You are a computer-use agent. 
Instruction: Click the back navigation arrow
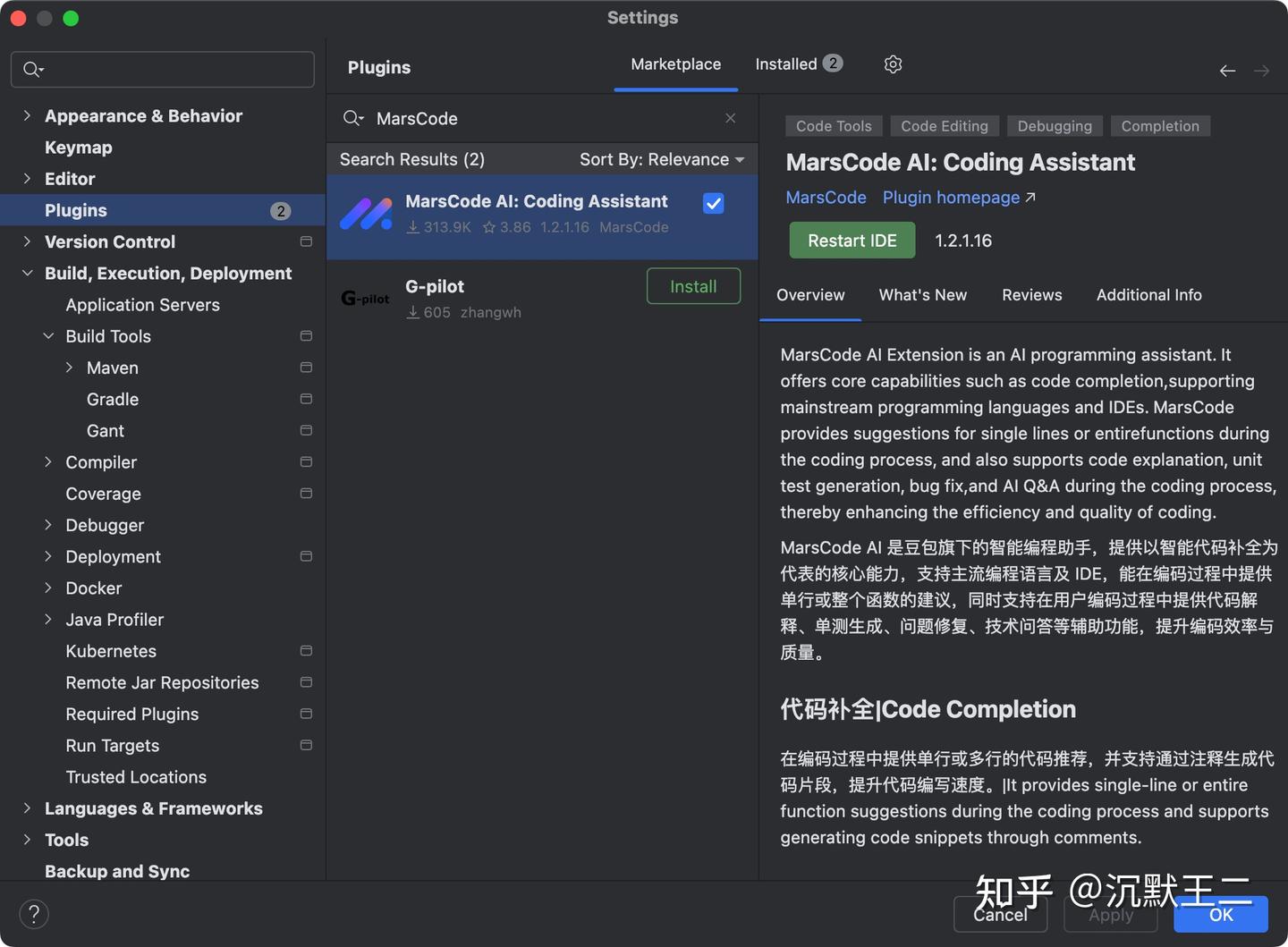pos(1227,71)
